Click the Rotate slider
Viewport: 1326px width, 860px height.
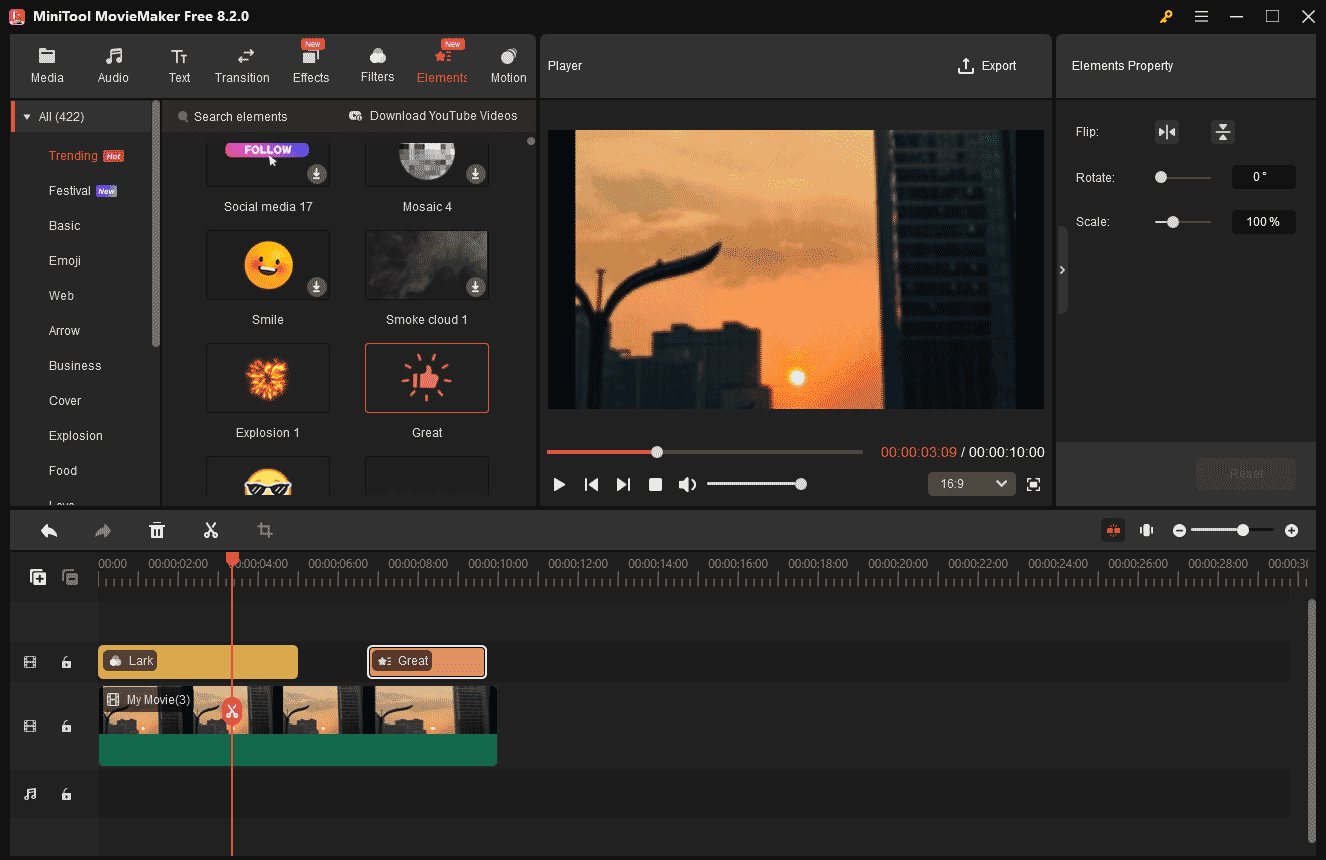[1182, 177]
